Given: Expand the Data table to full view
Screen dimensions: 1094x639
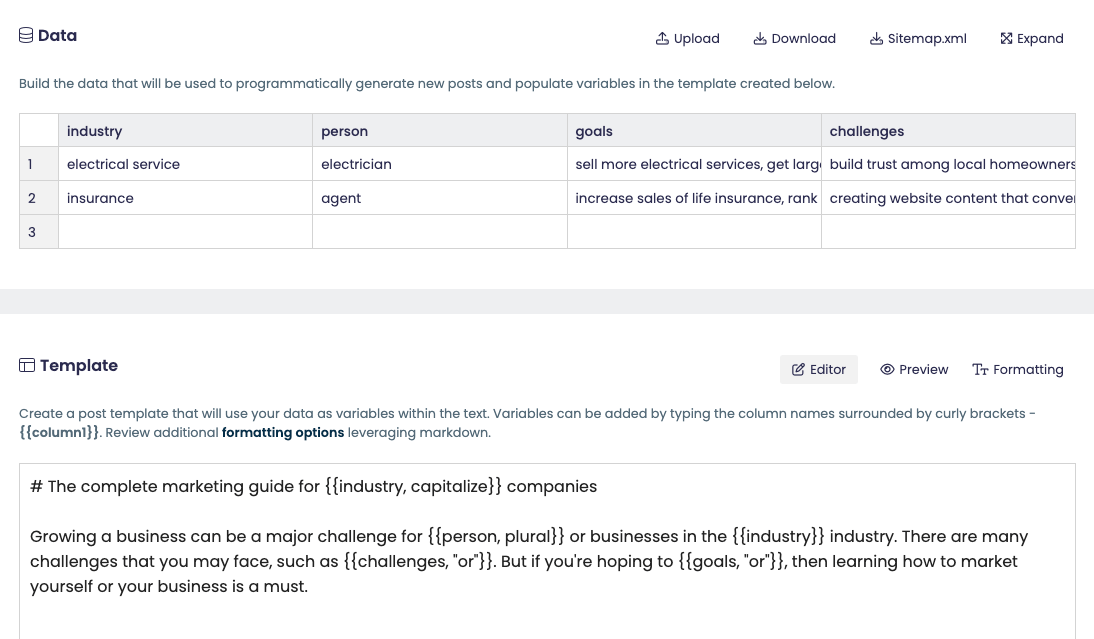Looking at the screenshot, I should pos(1031,38).
